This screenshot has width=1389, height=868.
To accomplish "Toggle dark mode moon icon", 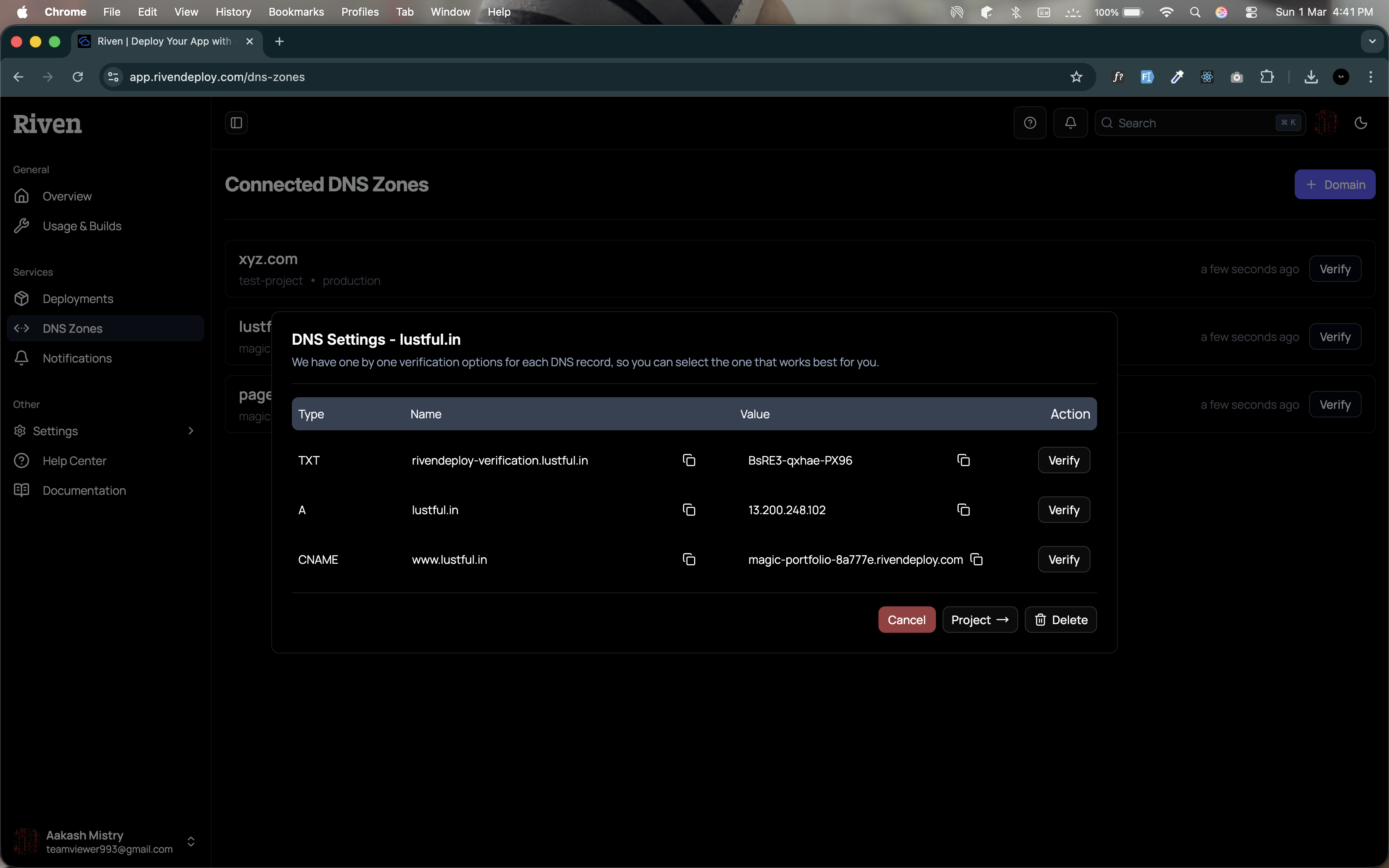I will pos(1360,123).
